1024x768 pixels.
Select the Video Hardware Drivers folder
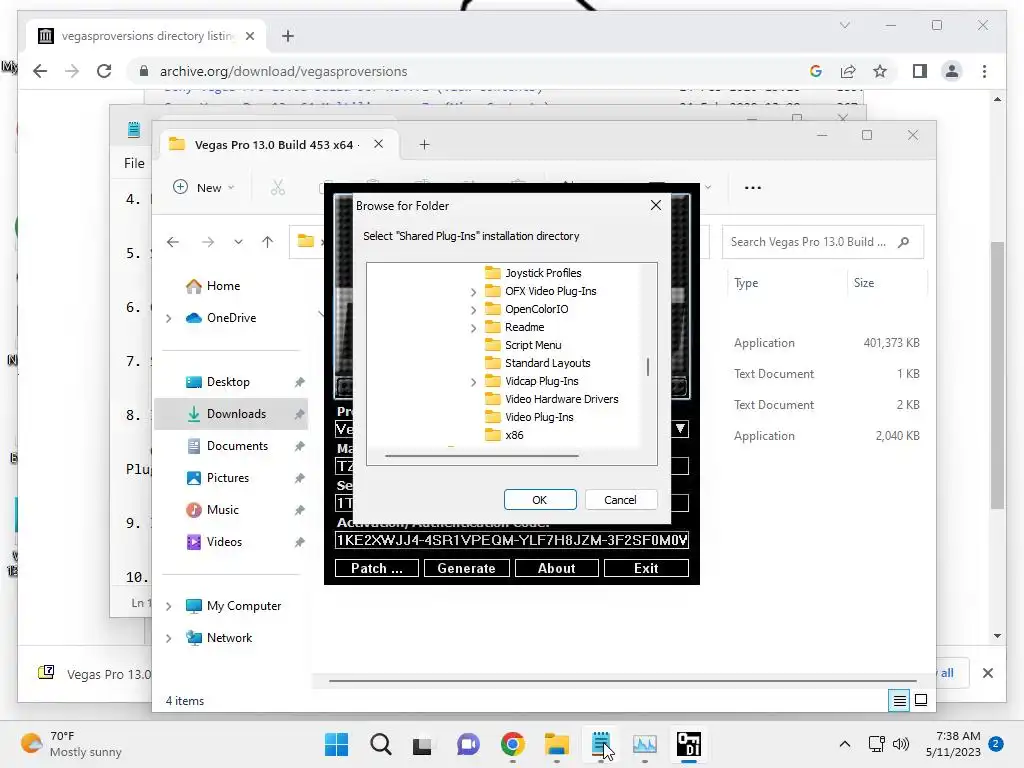click(562, 399)
